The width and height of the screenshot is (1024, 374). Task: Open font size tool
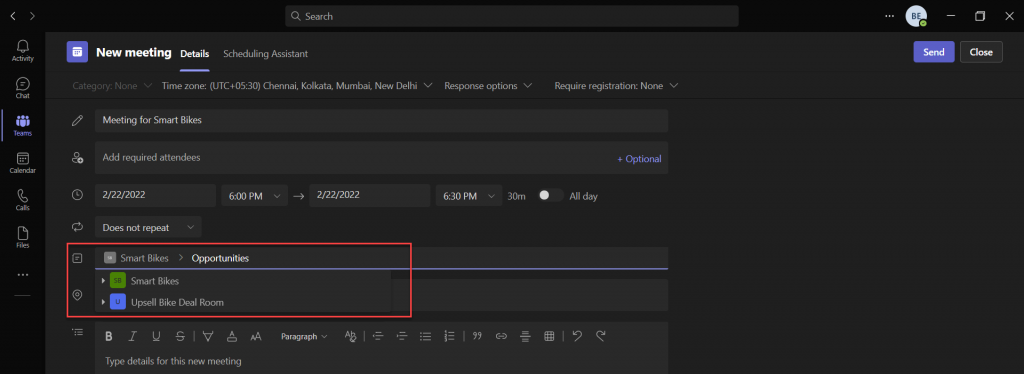point(255,336)
